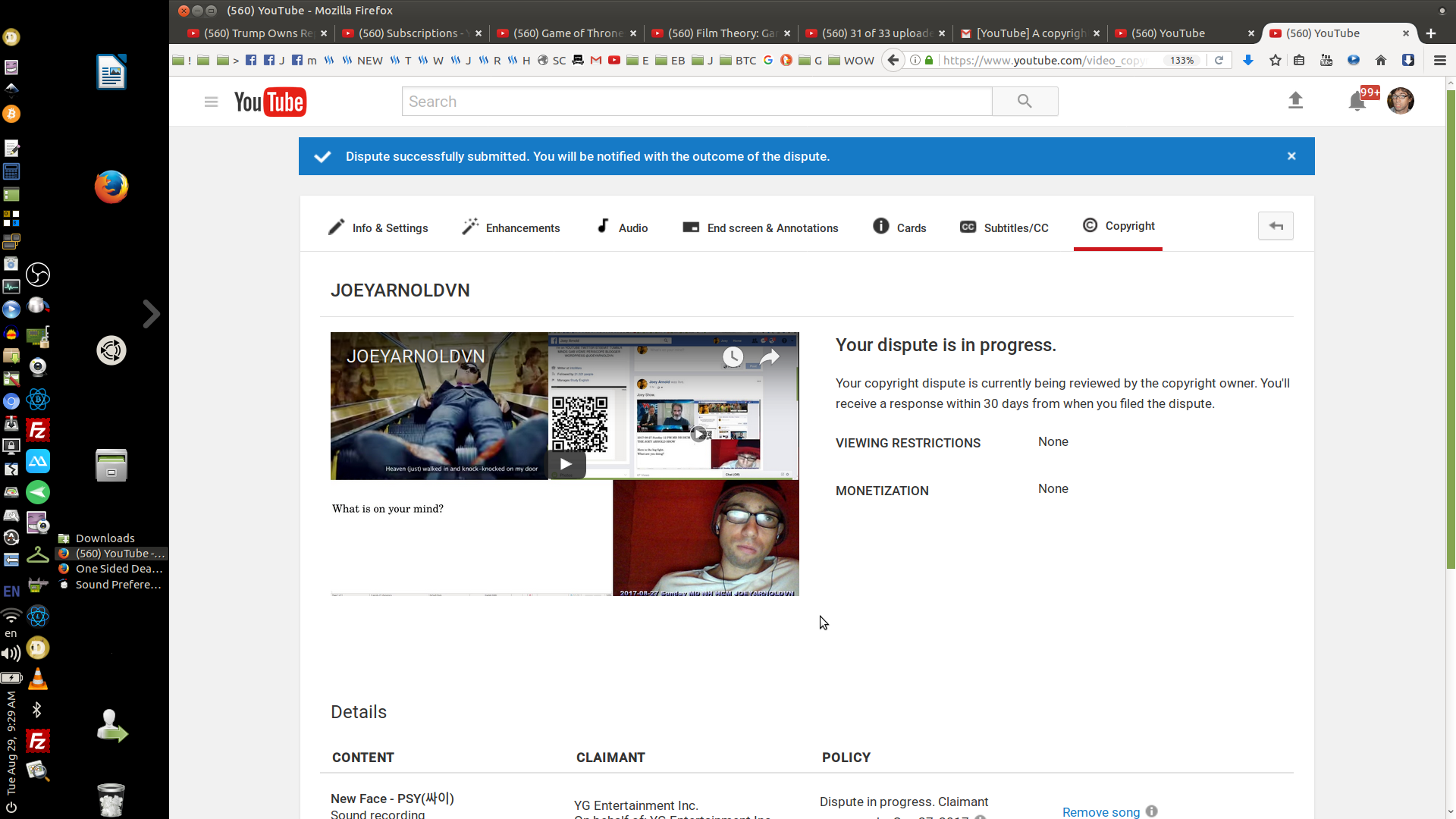The width and height of the screenshot is (1456, 819).
Task: Open the Bluetooth indicator
Action: [x=37, y=710]
